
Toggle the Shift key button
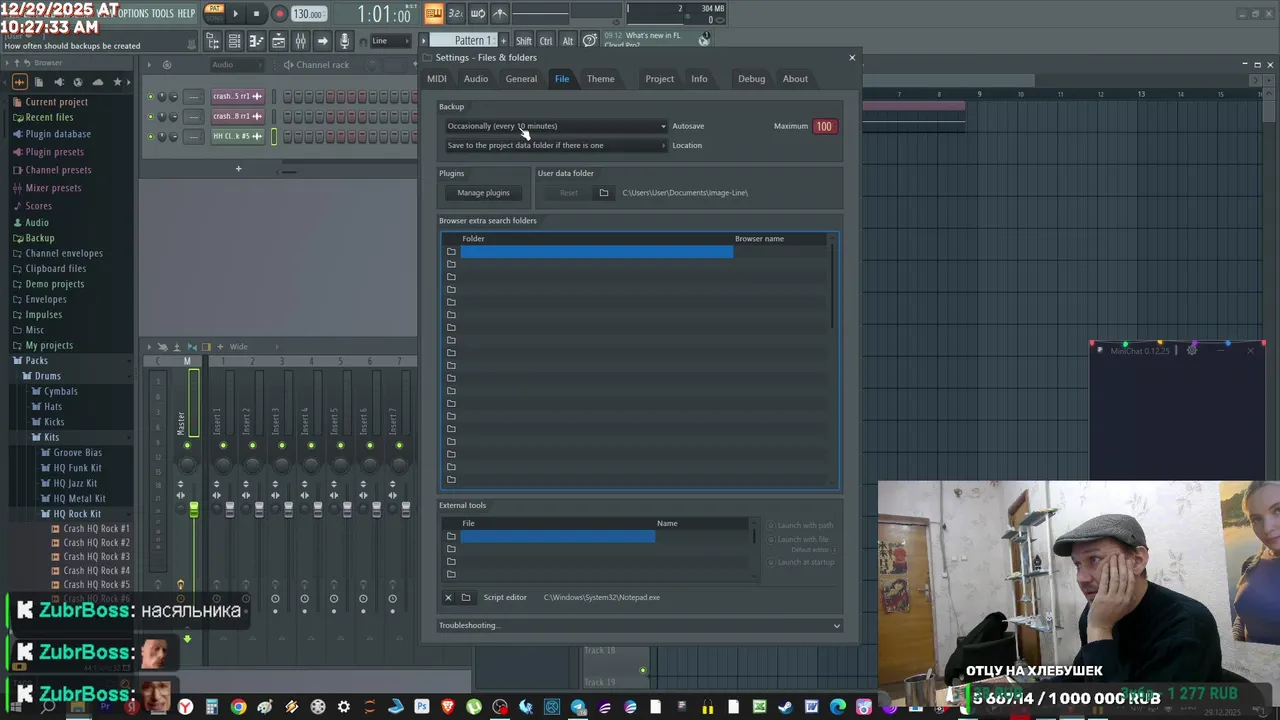[524, 41]
